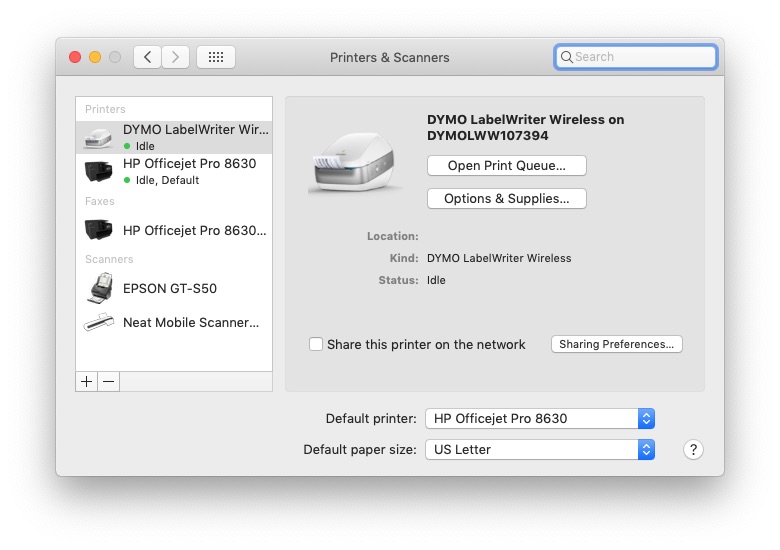Open Options & Supplies dialog
The height and width of the screenshot is (550, 780).
[506, 199]
